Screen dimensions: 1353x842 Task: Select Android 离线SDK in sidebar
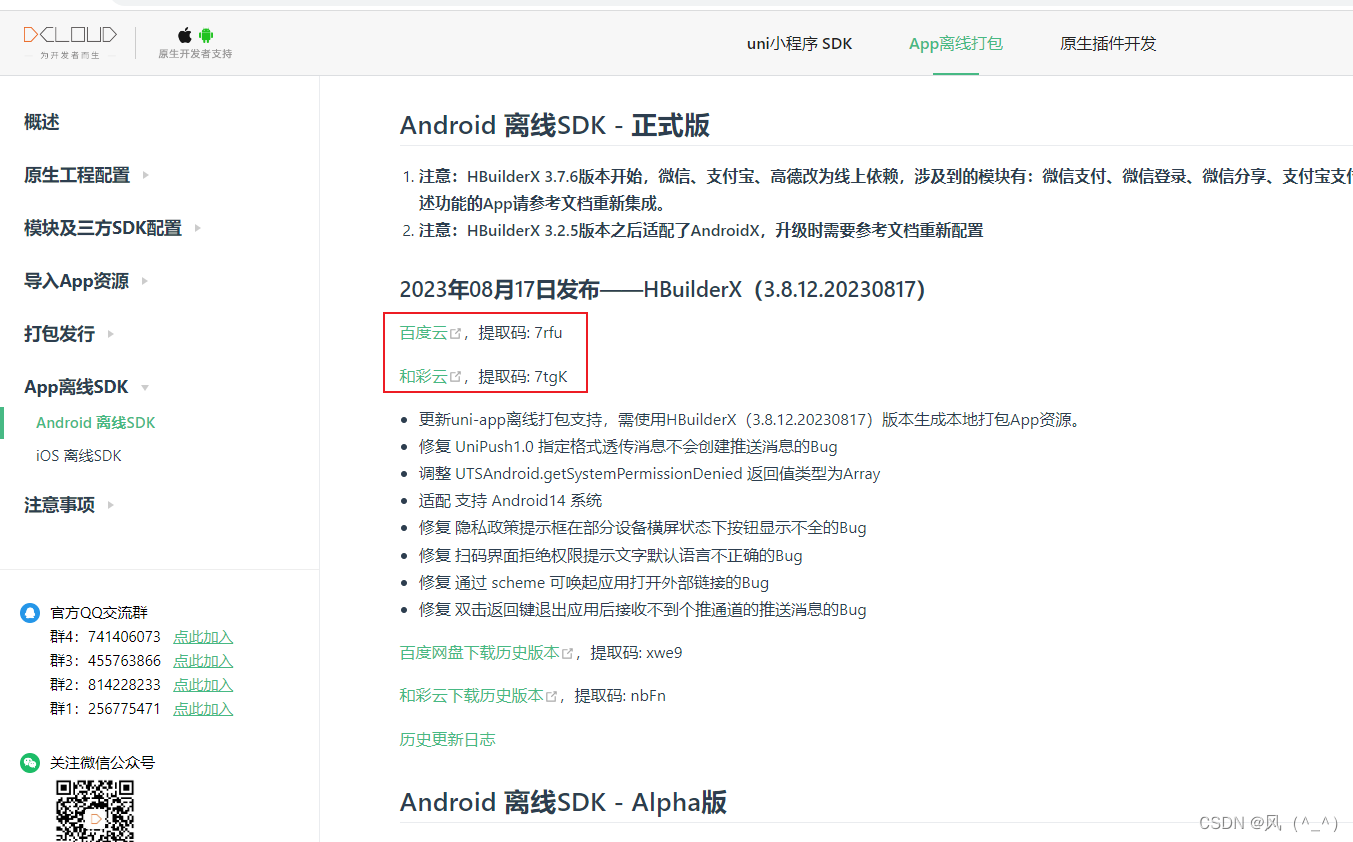pyautogui.click(x=96, y=423)
